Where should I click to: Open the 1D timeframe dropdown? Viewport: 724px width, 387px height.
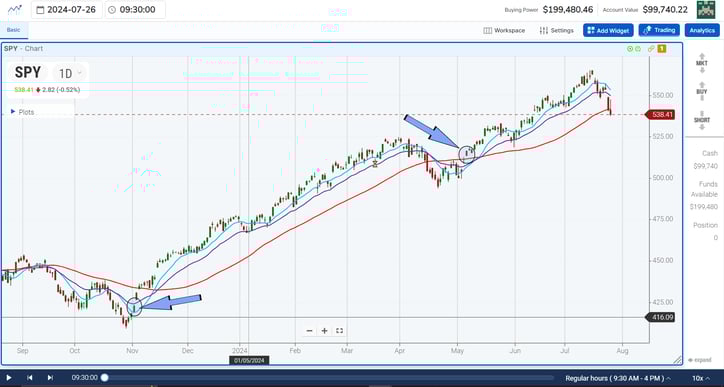pyautogui.click(x=70, y=73)
